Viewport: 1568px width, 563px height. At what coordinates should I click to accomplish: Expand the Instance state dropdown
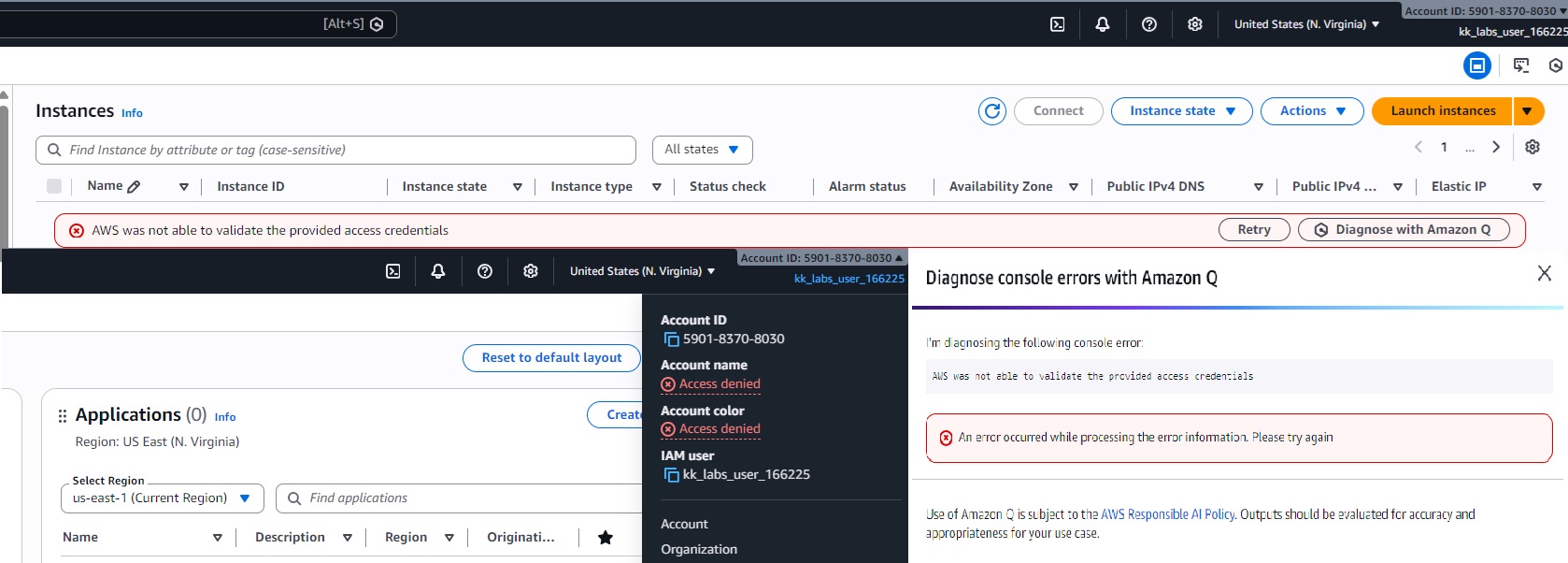(1182, 111)
